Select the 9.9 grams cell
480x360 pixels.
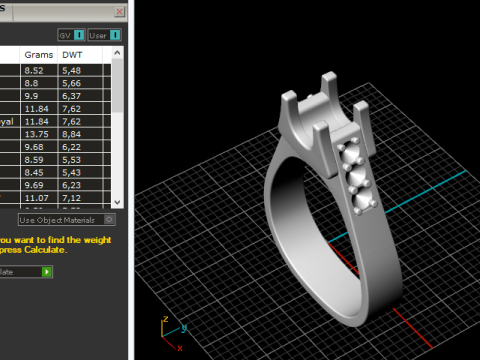(x=39, y=96)
